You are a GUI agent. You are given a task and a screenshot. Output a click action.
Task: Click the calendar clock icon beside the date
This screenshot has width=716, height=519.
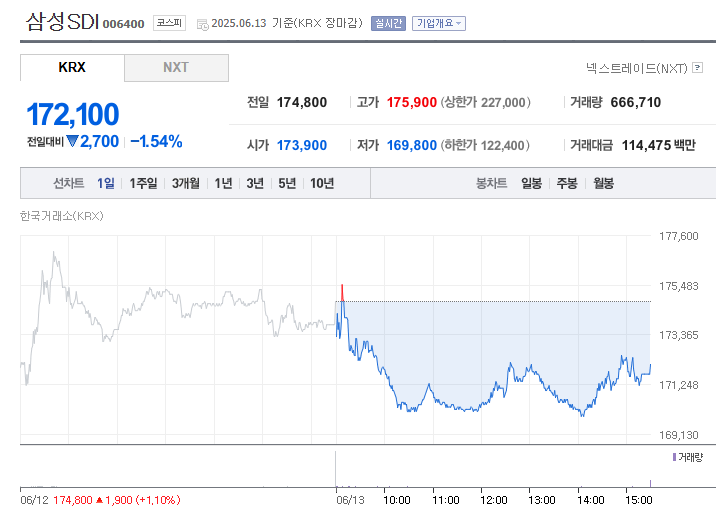[x=202, y=25]
